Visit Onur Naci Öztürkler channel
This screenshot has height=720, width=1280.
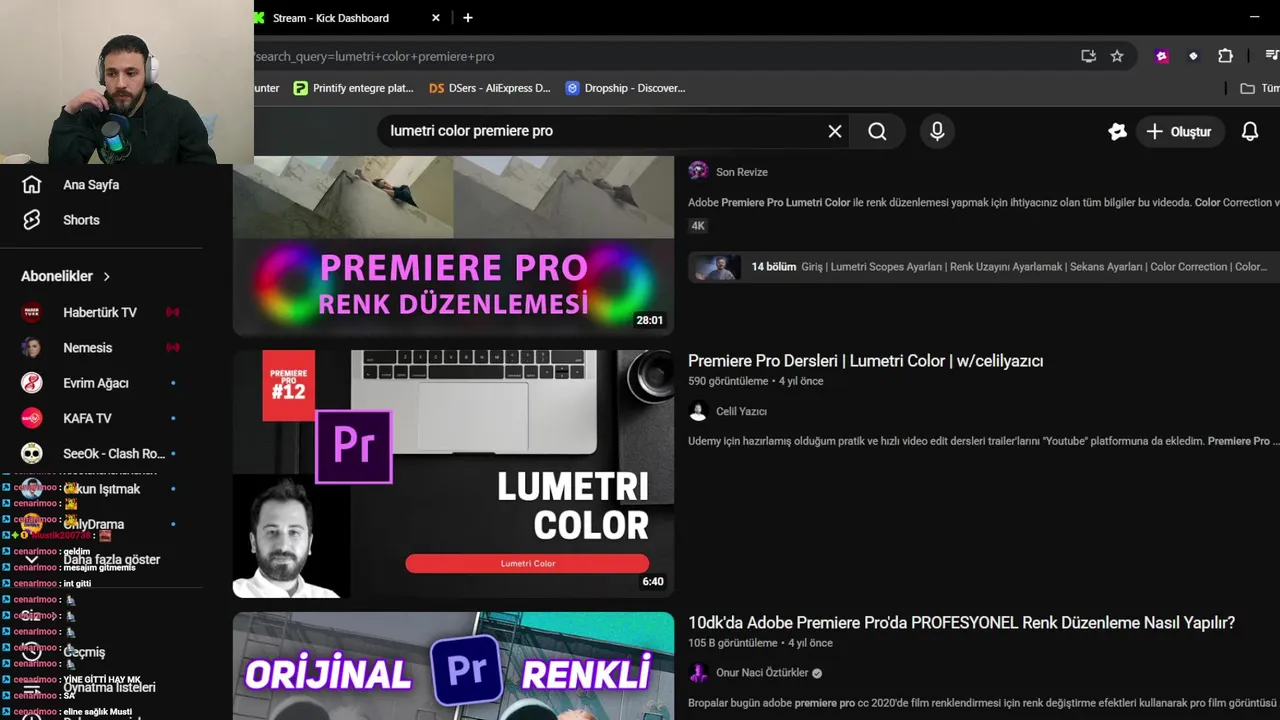tap(762, 673)
